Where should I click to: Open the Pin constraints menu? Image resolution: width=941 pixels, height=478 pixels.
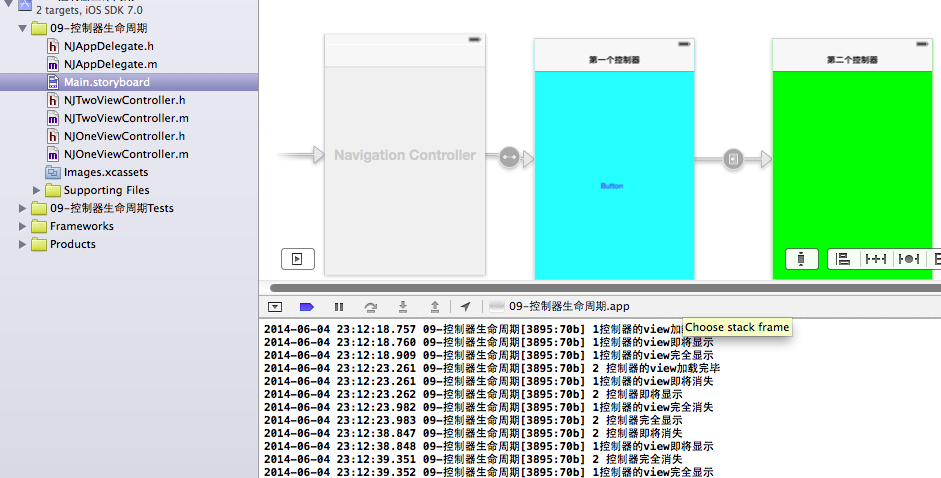(875, 259)
